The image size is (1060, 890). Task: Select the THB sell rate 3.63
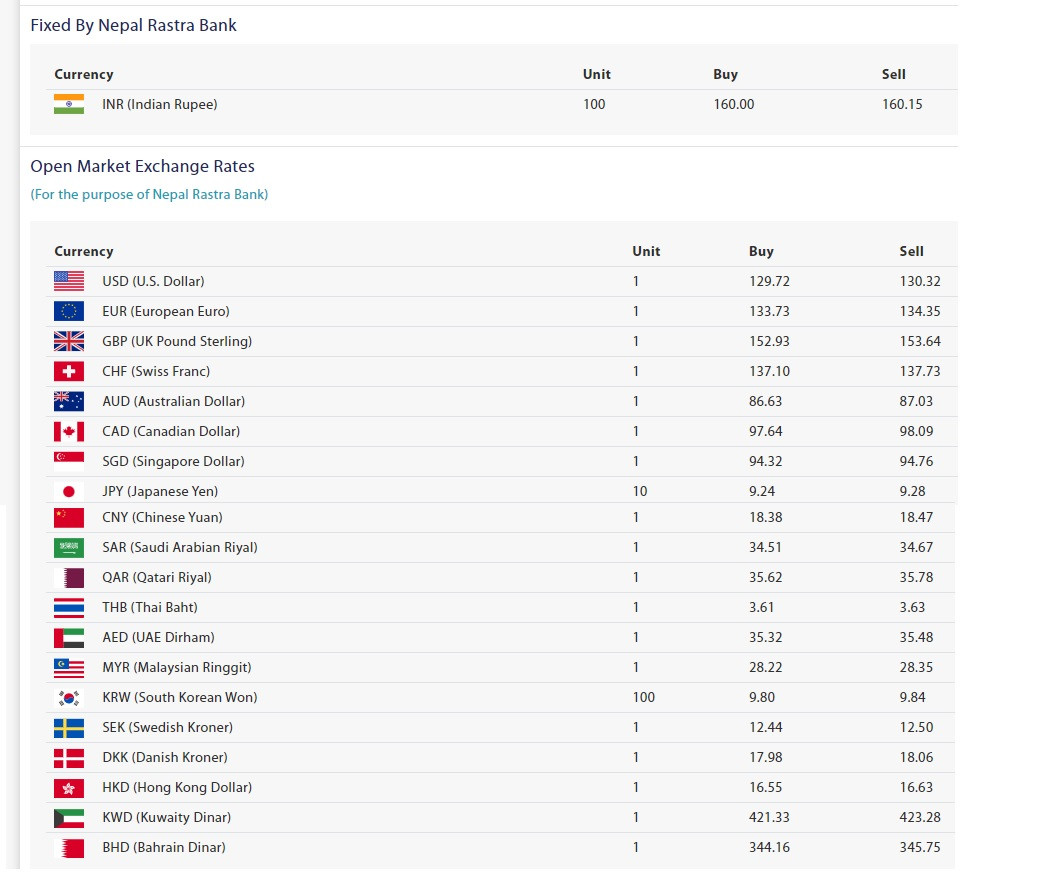912,608
